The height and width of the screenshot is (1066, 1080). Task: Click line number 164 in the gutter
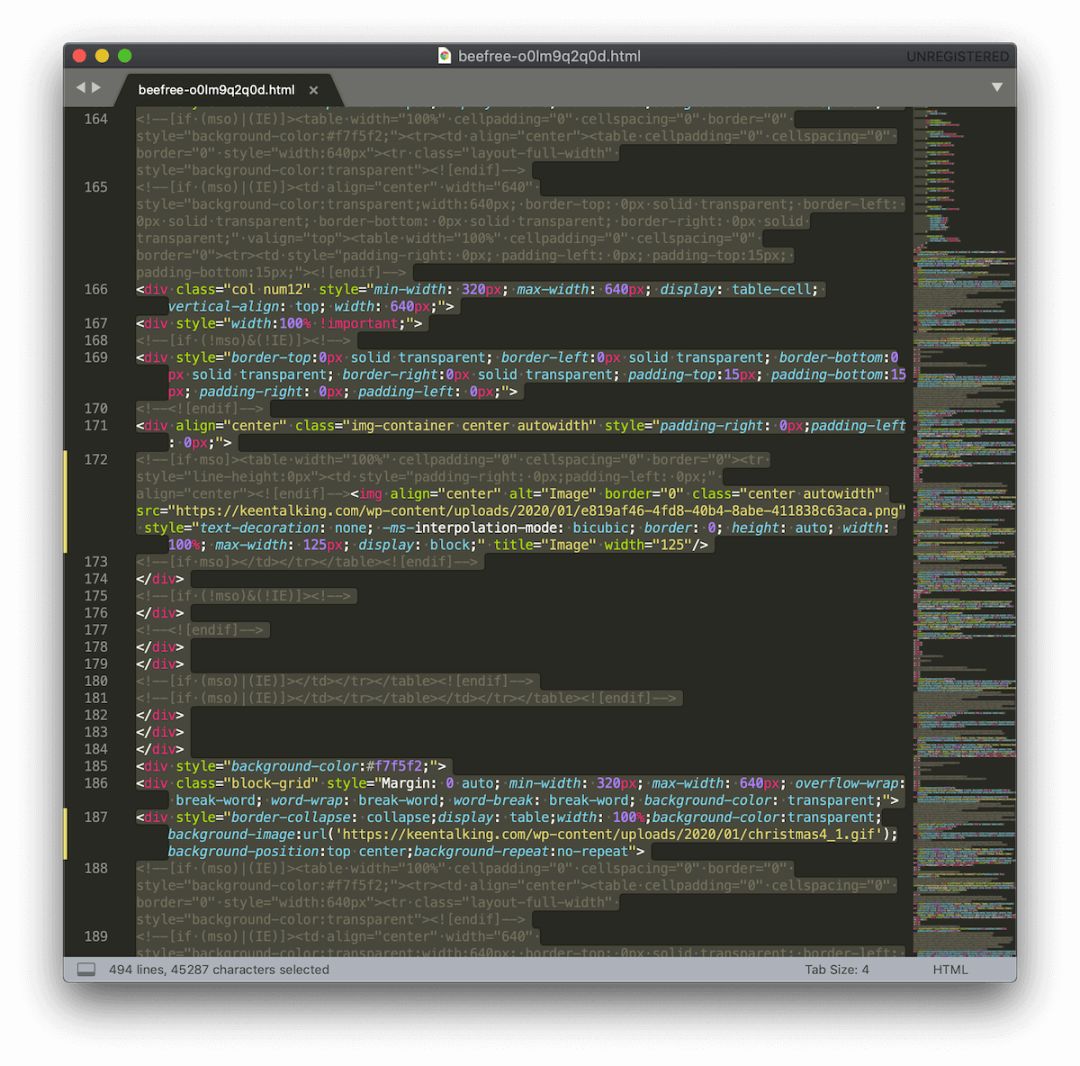[x=96, y=120]
